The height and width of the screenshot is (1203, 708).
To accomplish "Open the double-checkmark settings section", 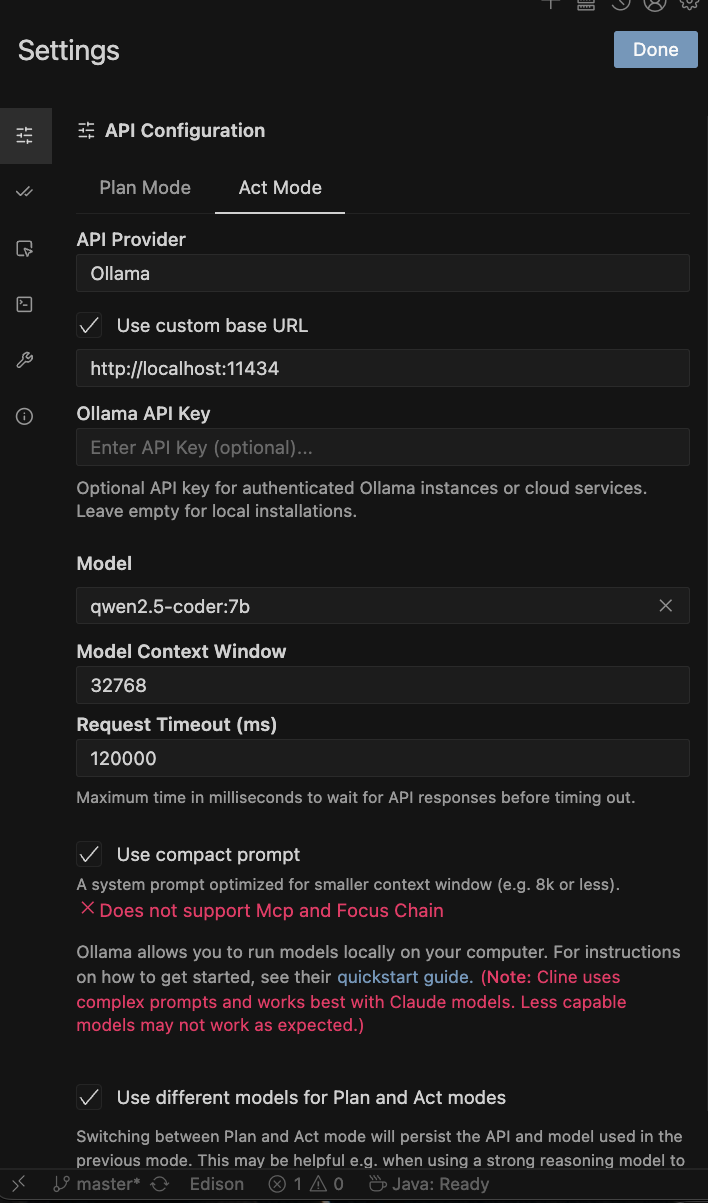I will [25, 192].
